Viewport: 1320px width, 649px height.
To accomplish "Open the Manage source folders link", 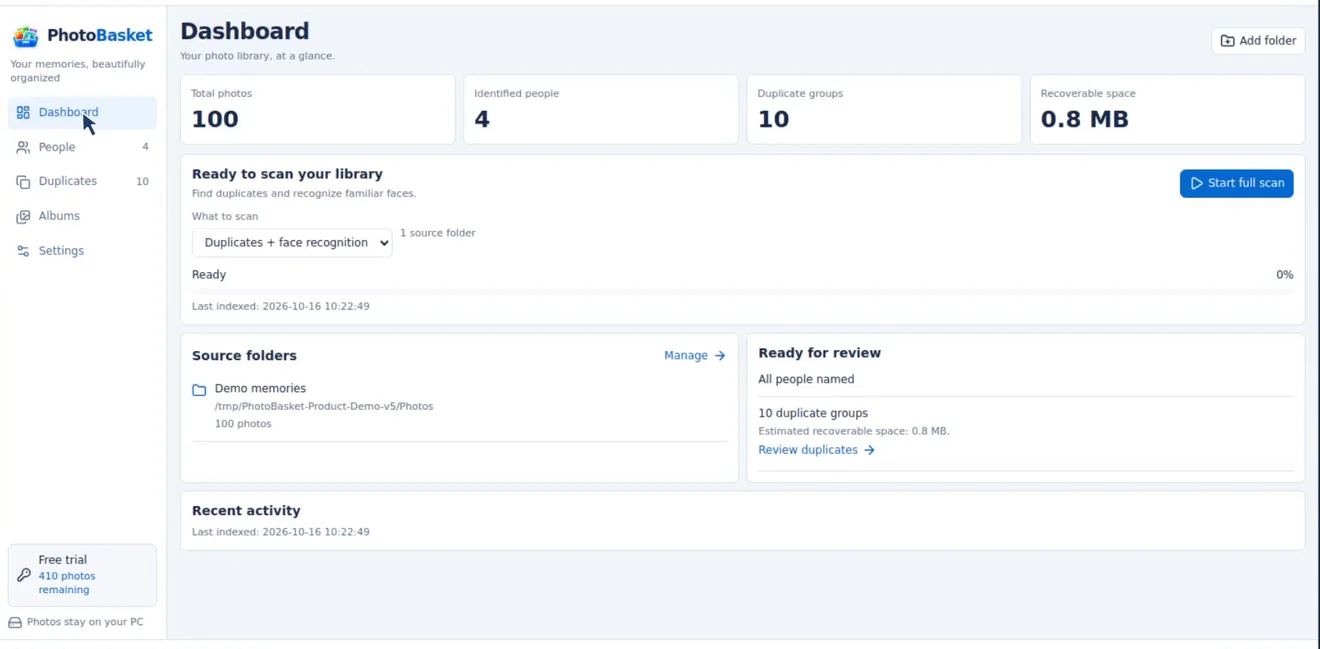I will pyautogui.click(x=695, y=356).
